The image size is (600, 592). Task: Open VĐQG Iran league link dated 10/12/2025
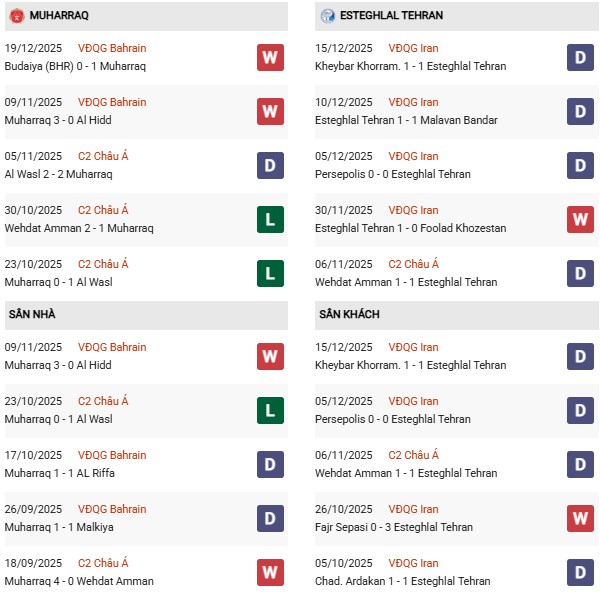(413, 102)
